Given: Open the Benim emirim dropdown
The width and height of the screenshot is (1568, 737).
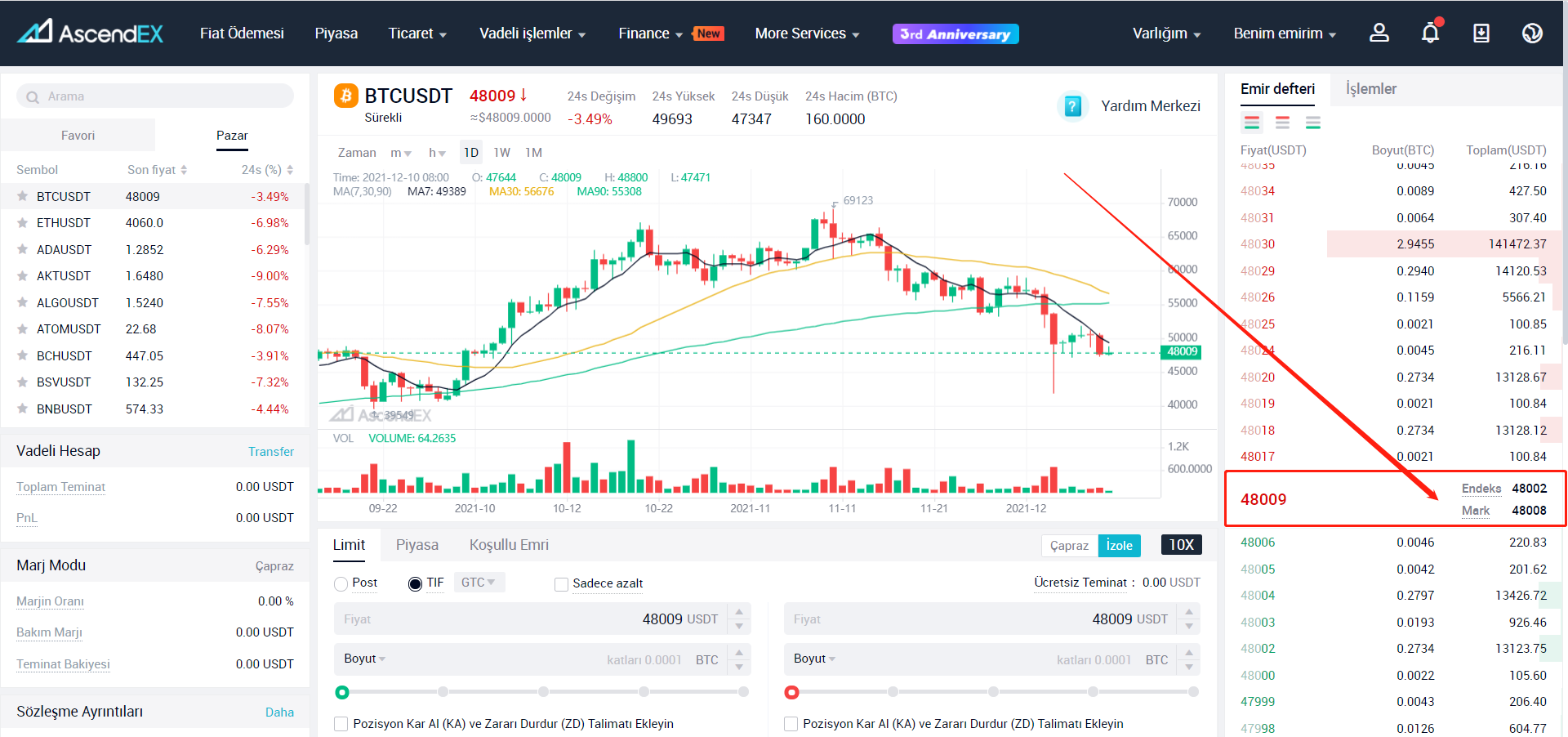Looking at the screenshot, I should [x=1285, y=33].
